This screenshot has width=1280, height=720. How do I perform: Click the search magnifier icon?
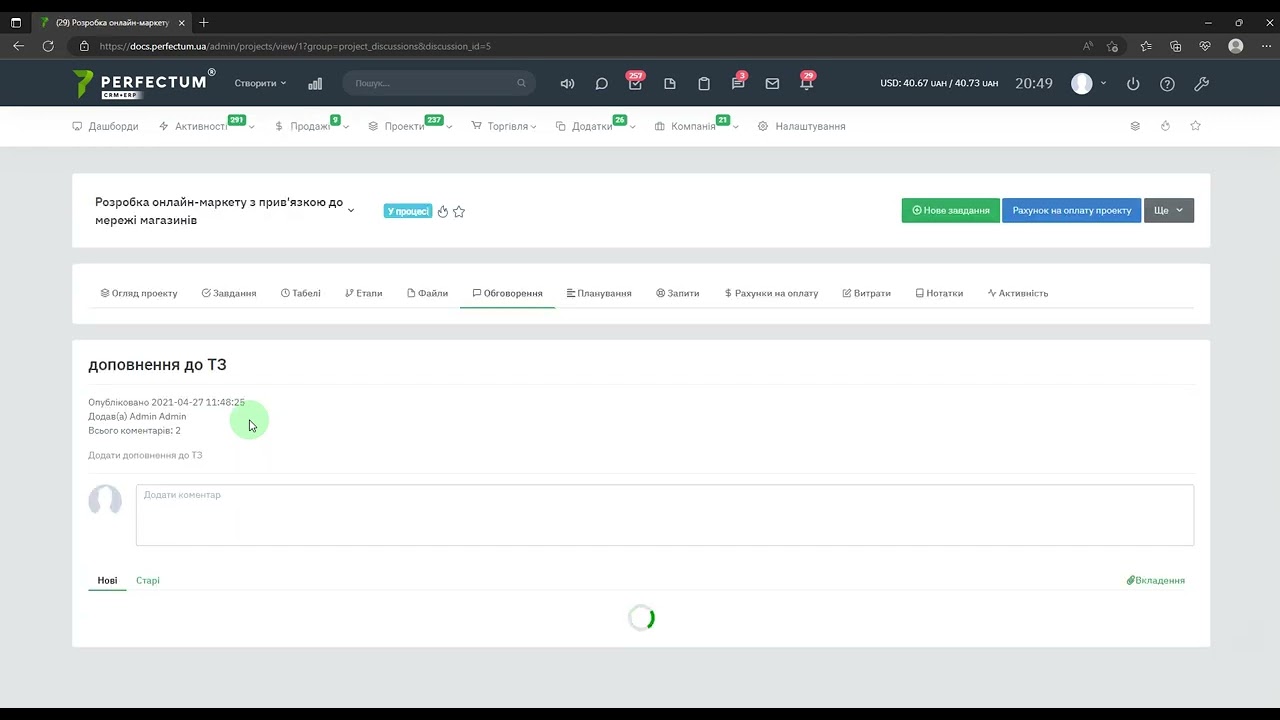coord(521,83)
